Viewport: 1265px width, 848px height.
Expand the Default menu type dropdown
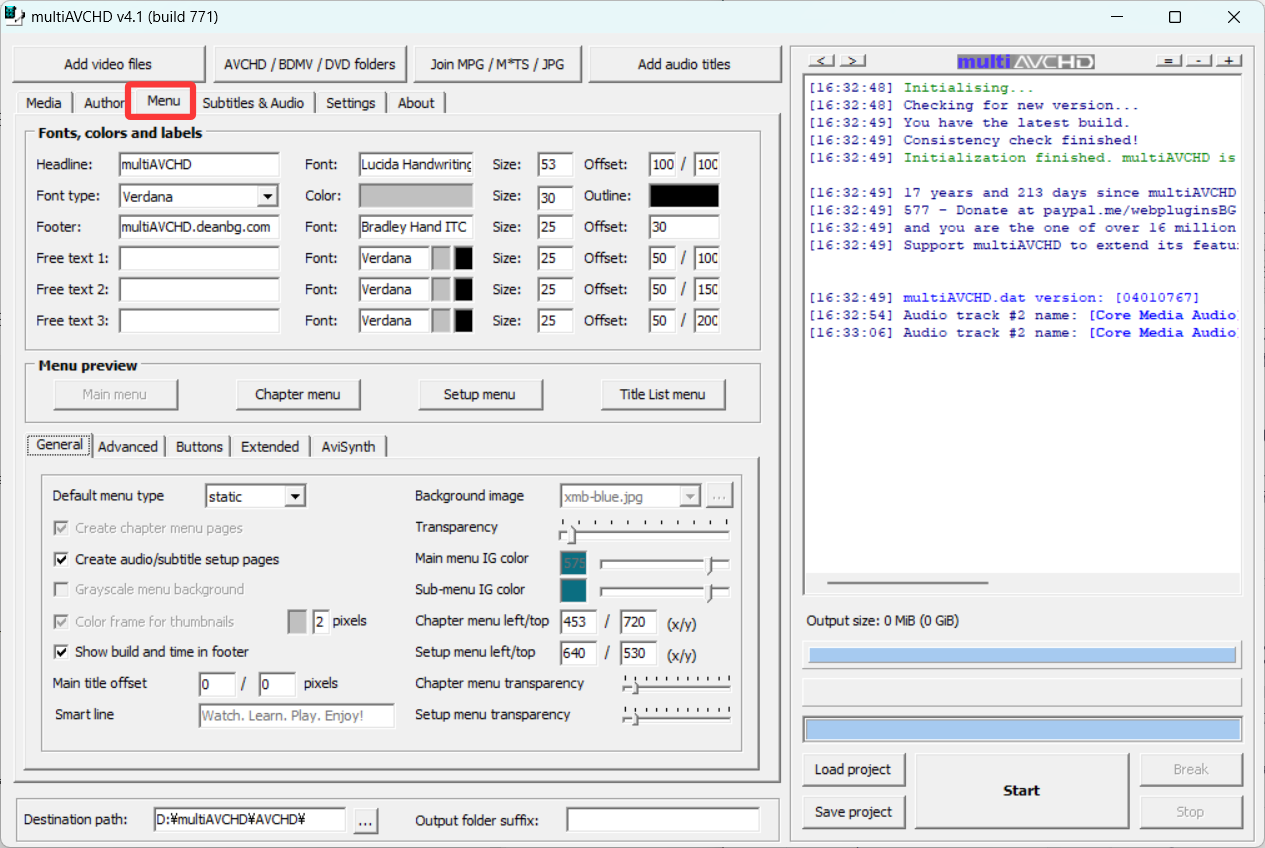(294, 496)
